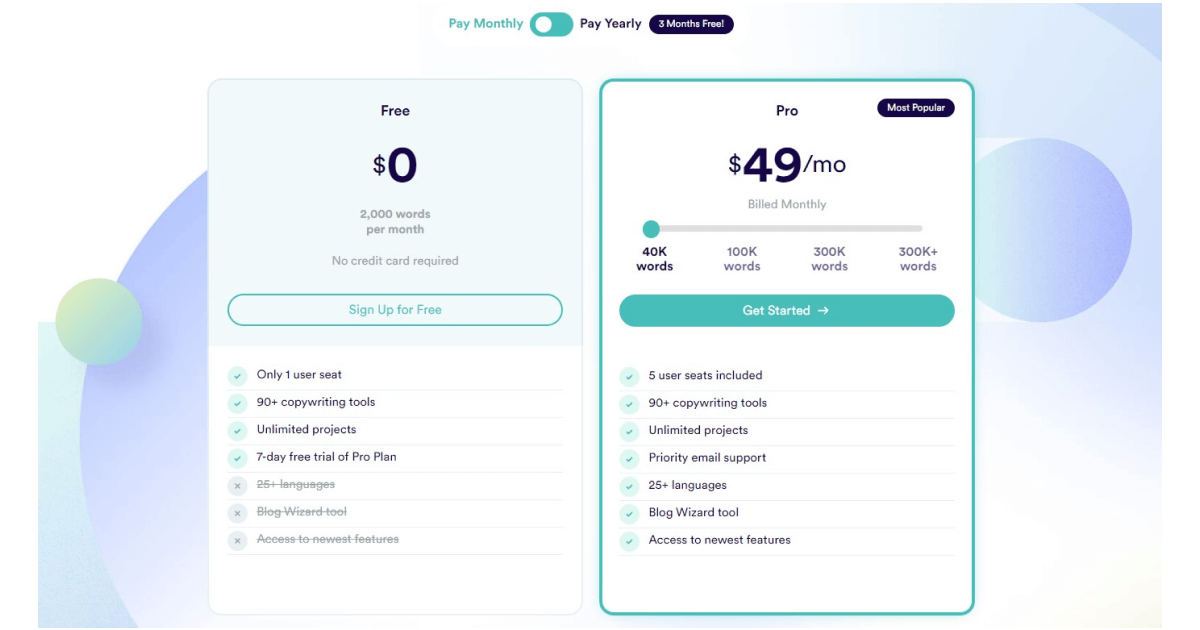1200x630 pixels.
Task: Click the X icon next to 25+ languages in Free plan
Action: (237, 486)
